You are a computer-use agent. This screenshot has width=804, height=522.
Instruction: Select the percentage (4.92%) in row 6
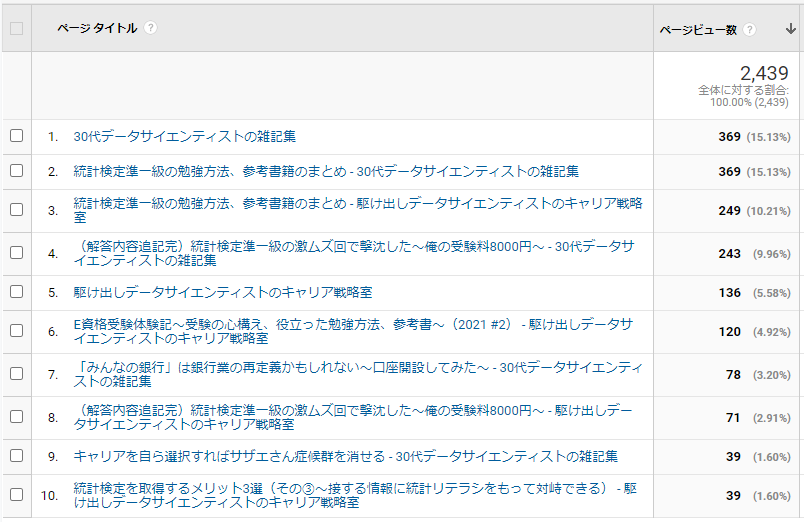pos(772,332)
